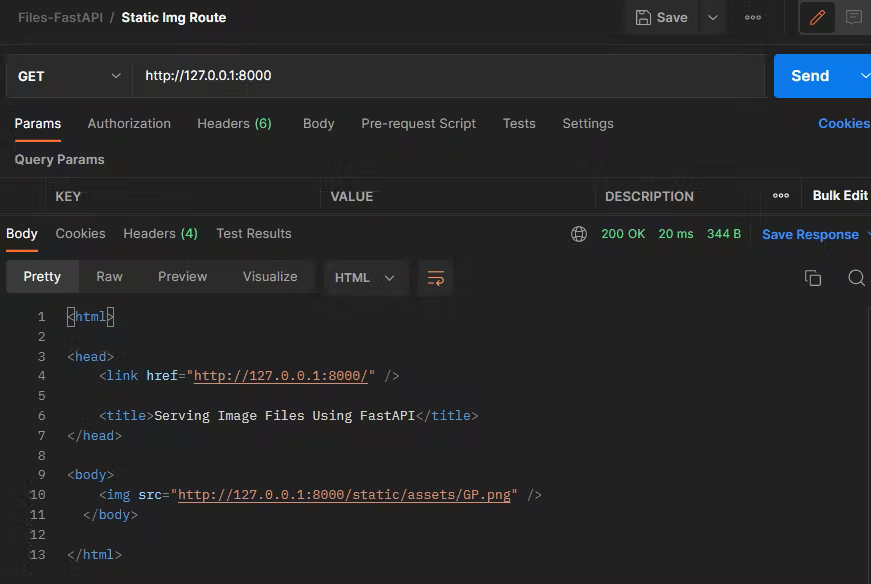Open the comments panel icon

click(x=853, y=17)
